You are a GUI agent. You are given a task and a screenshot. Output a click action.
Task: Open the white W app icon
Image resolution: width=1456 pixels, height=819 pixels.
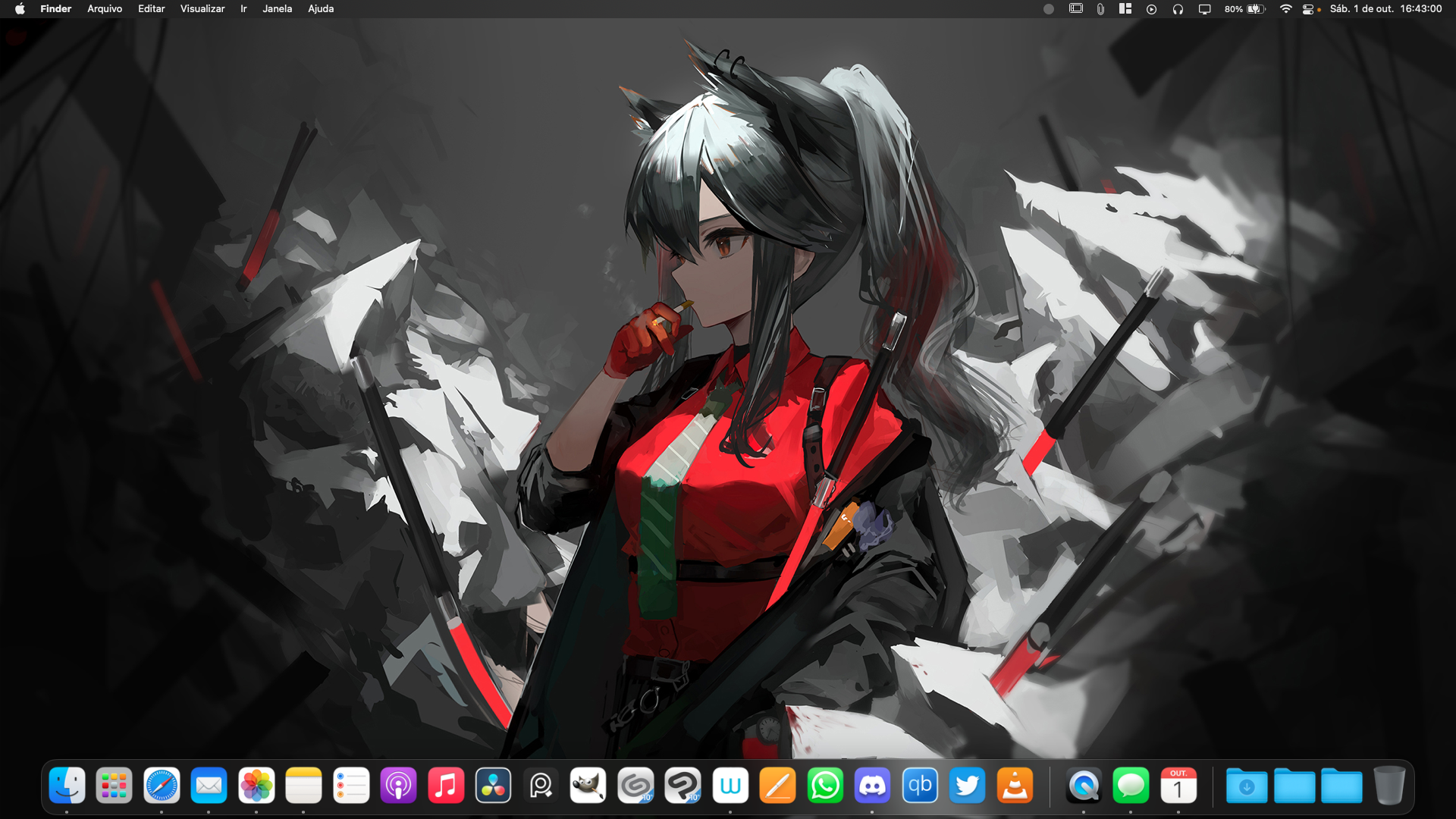(x=730, y=786)
